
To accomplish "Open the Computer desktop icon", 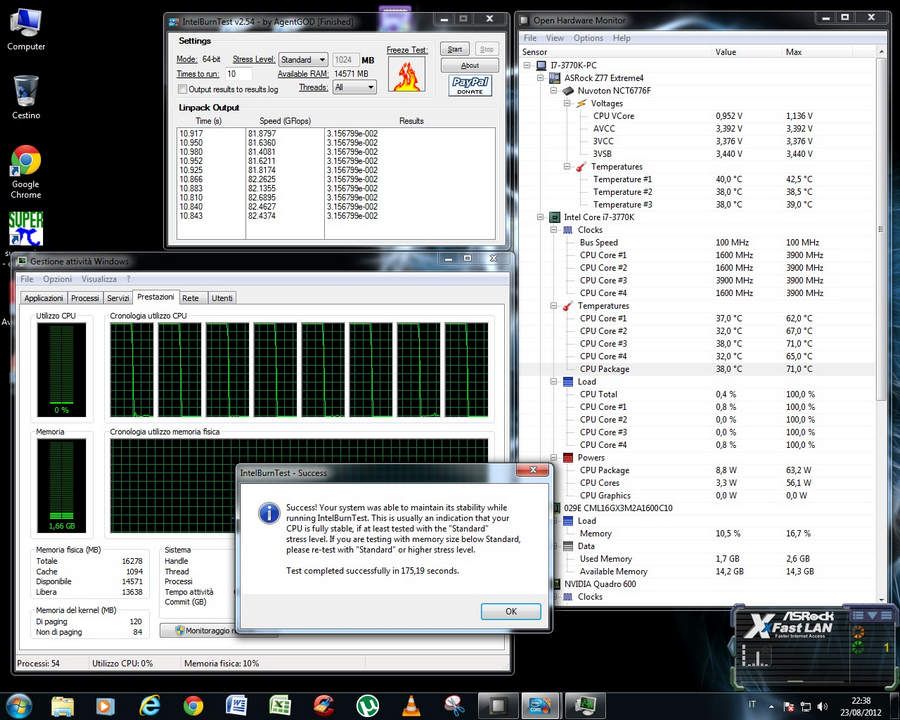I will pos(26,29).
